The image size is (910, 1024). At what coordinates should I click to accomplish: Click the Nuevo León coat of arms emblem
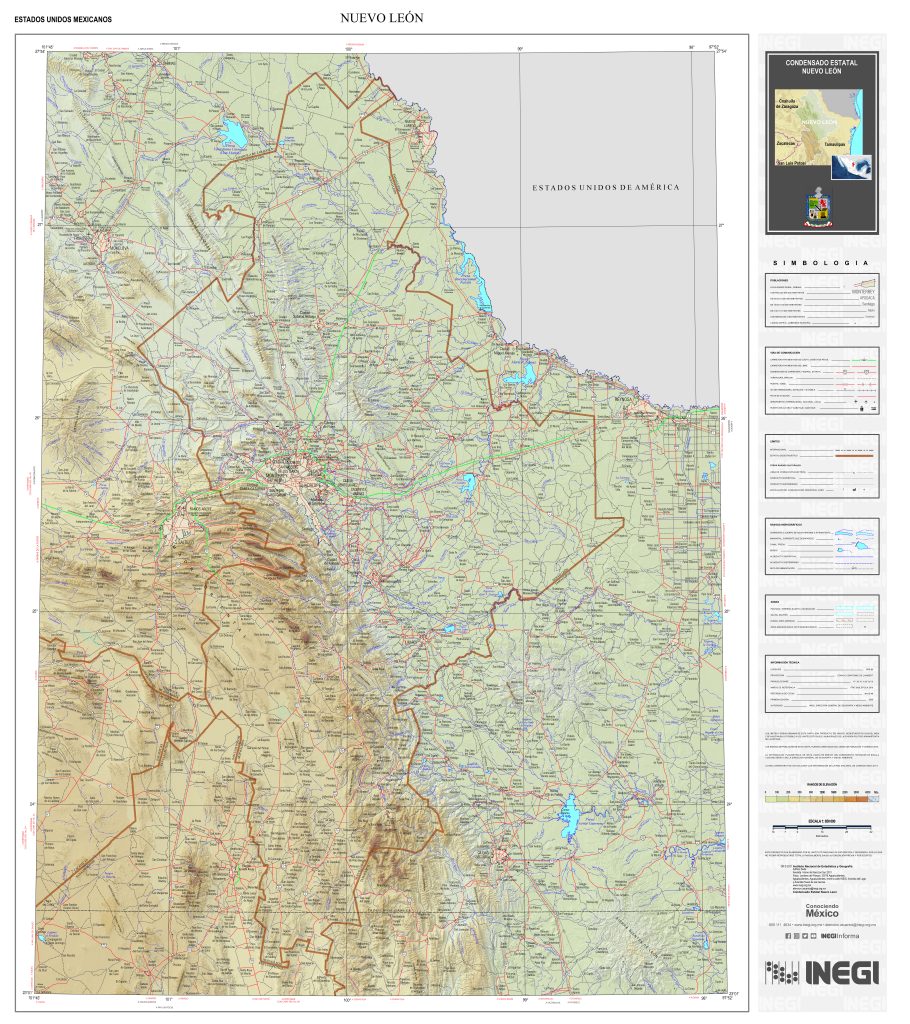pyautogui.click(x=819, y=208)
